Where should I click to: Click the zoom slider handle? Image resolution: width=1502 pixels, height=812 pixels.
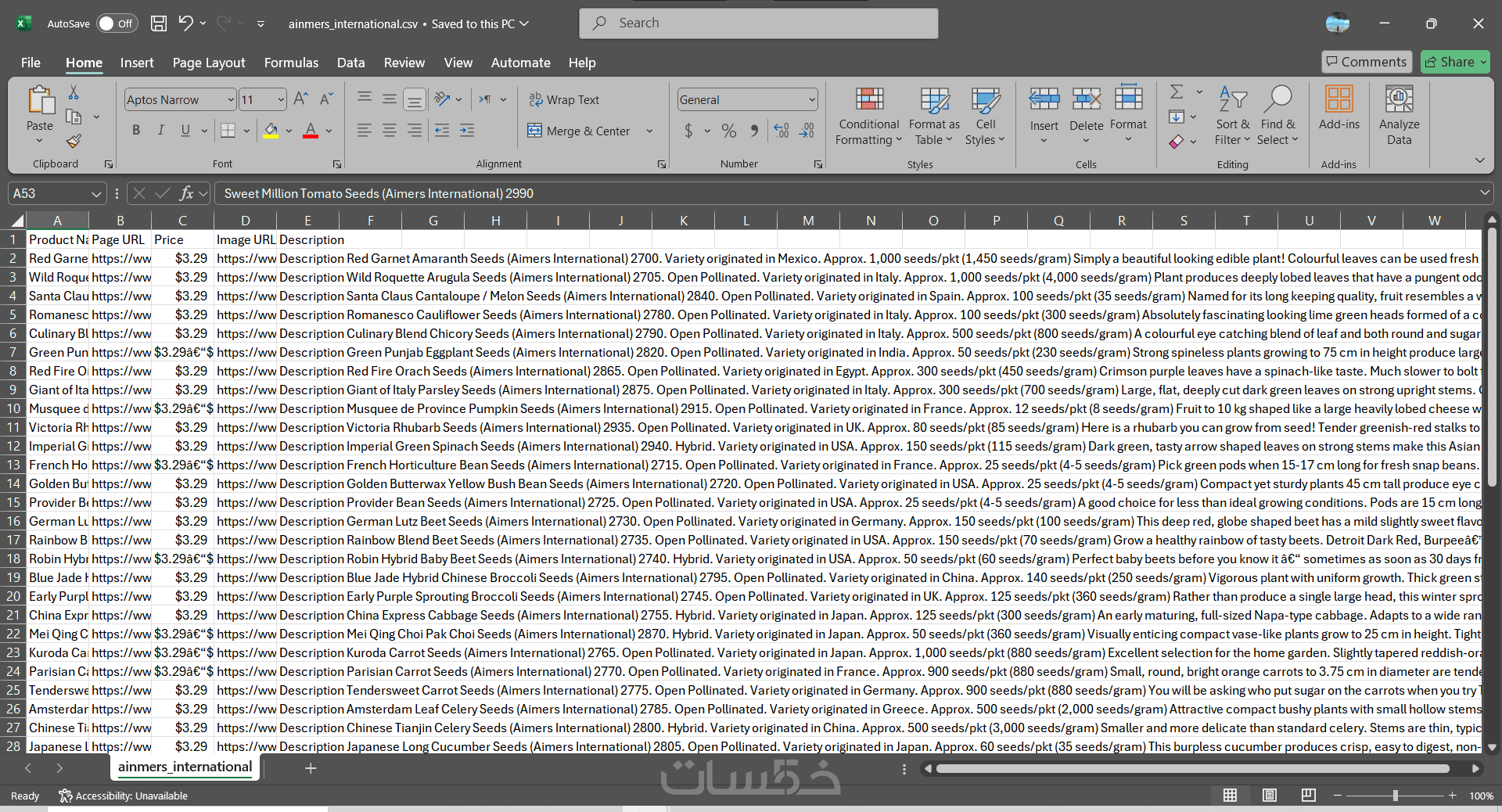pyautogui.click(x=1395, y=796)
